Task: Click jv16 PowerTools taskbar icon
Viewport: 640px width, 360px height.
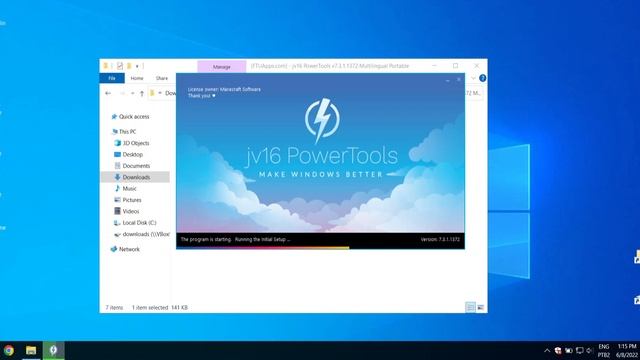Action: tap(53, 350)
